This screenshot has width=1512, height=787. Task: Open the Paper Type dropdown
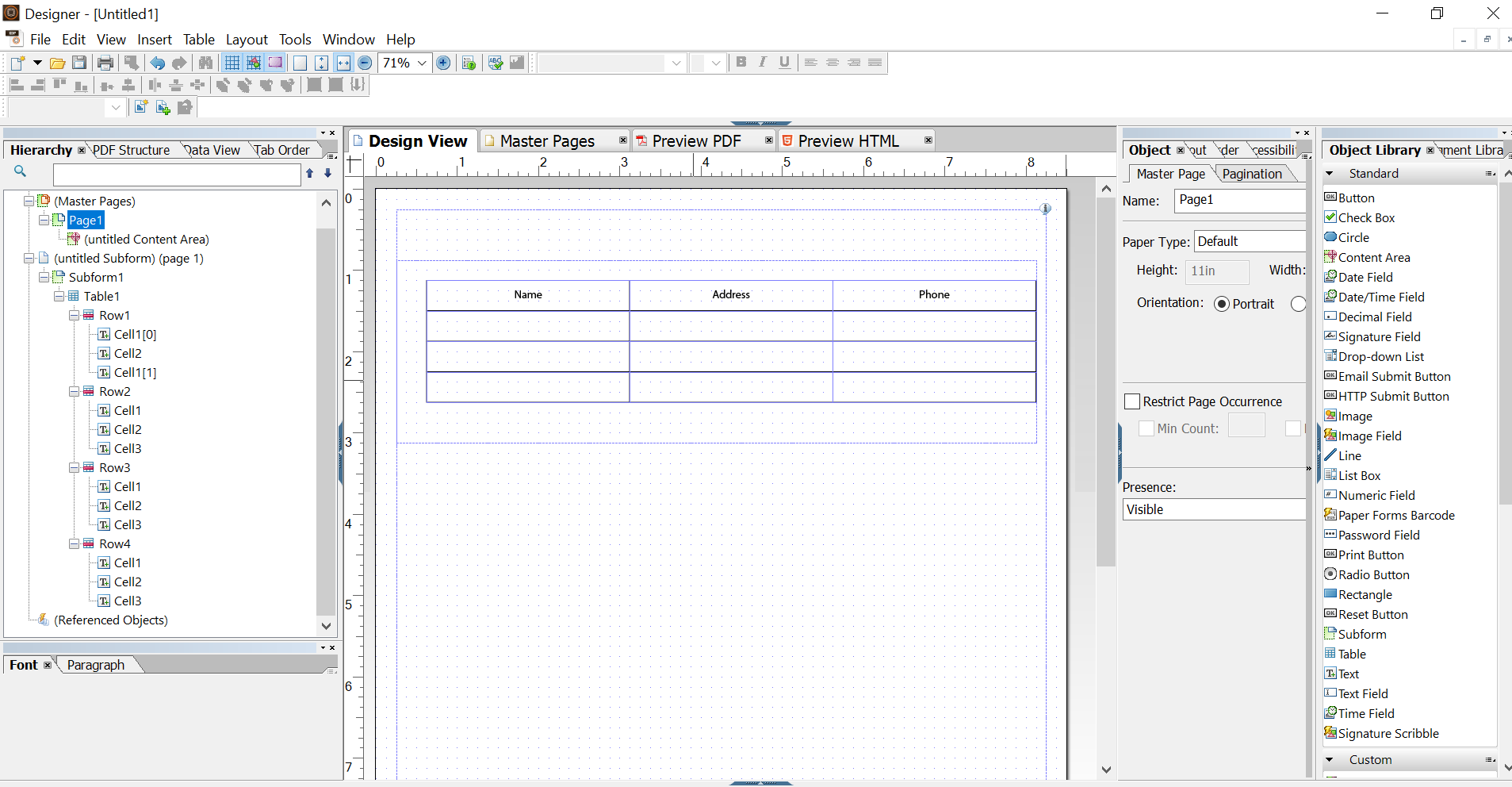1250,241
